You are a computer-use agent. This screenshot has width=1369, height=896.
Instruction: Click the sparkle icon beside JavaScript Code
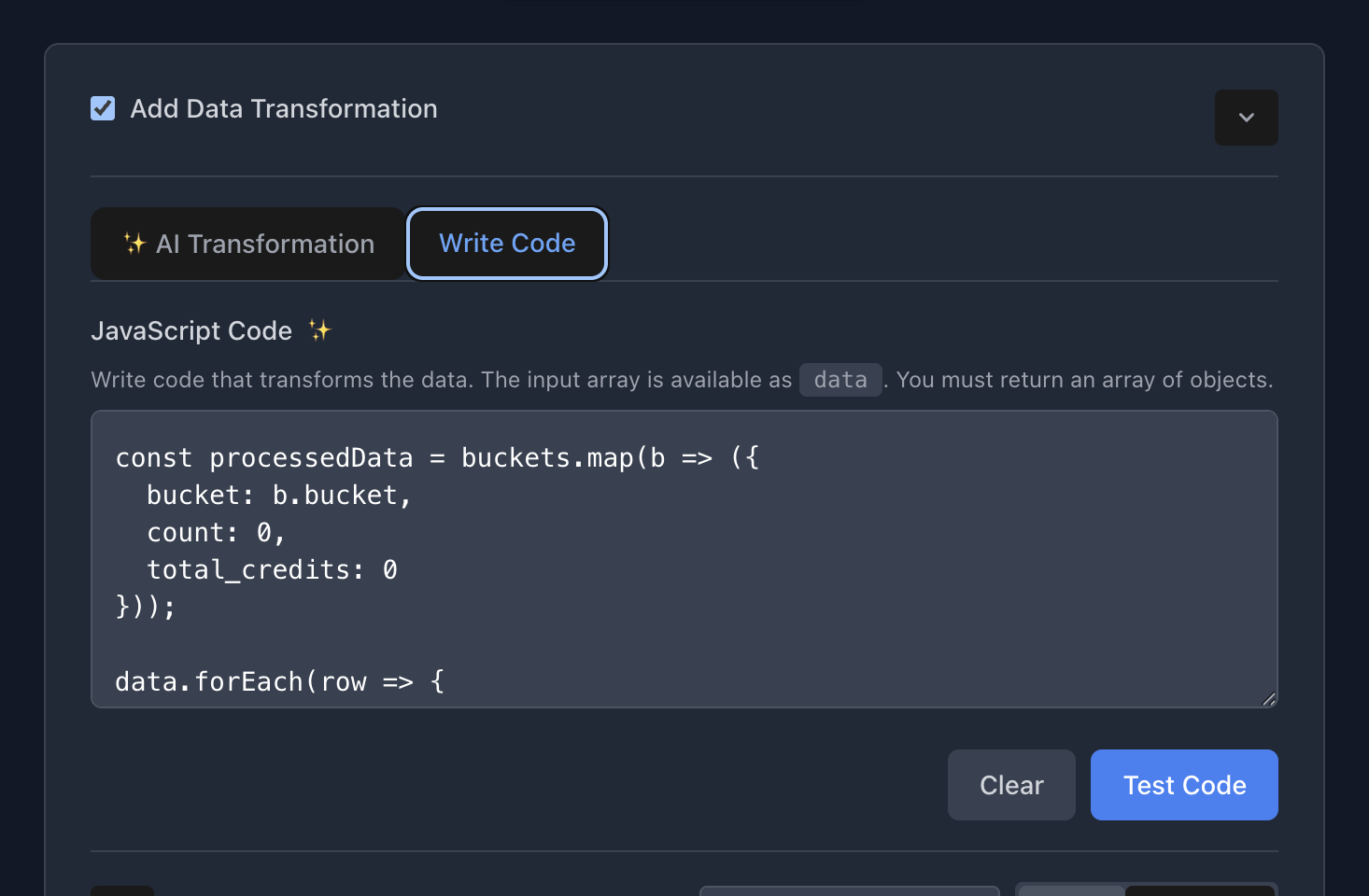coord(319,330)
